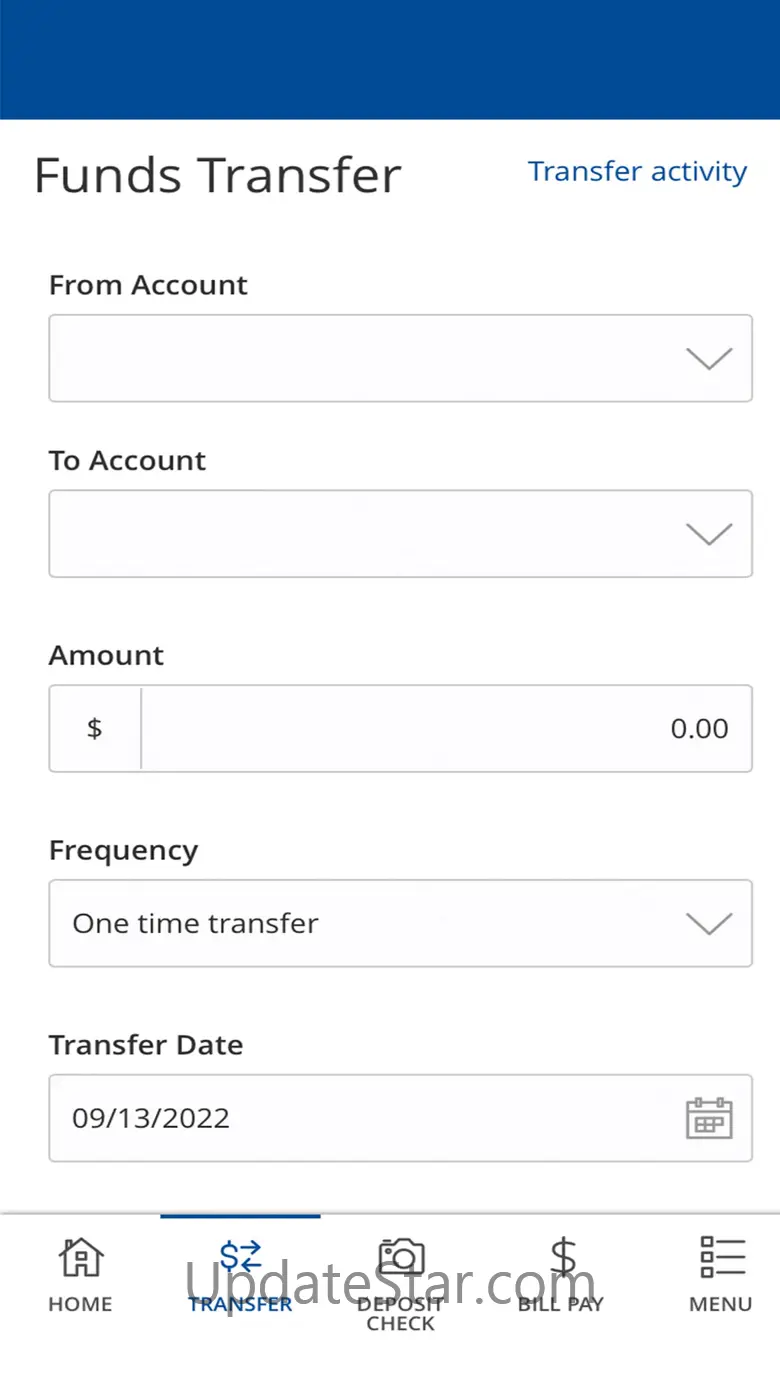Open the Transfer activity link

pos(637,172)
